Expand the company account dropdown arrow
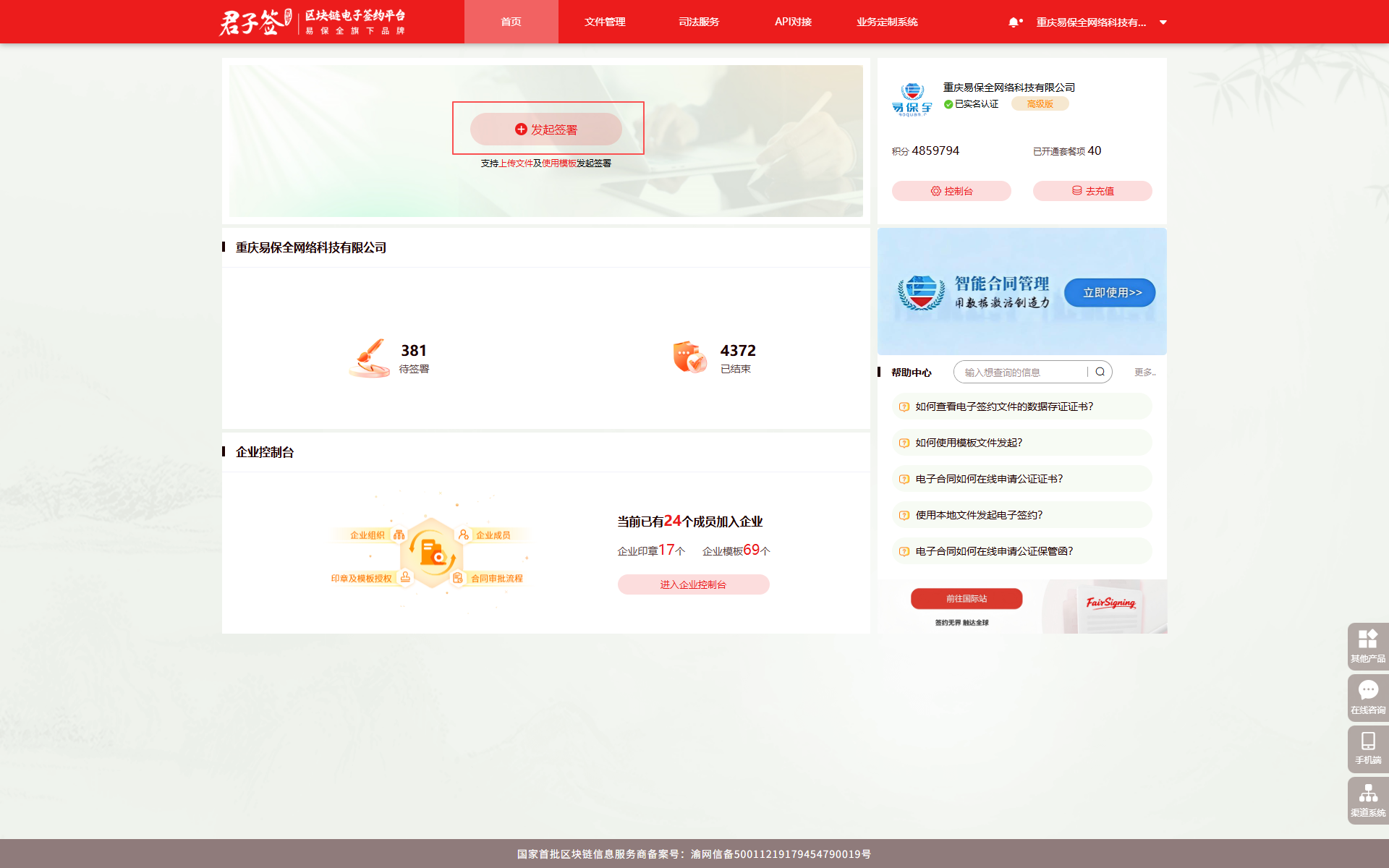 point(1163,22)
